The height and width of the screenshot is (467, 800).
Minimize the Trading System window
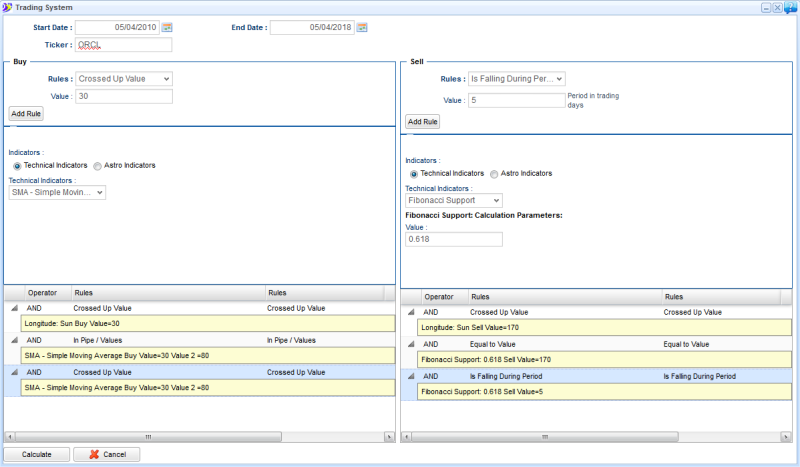point(766,7)
